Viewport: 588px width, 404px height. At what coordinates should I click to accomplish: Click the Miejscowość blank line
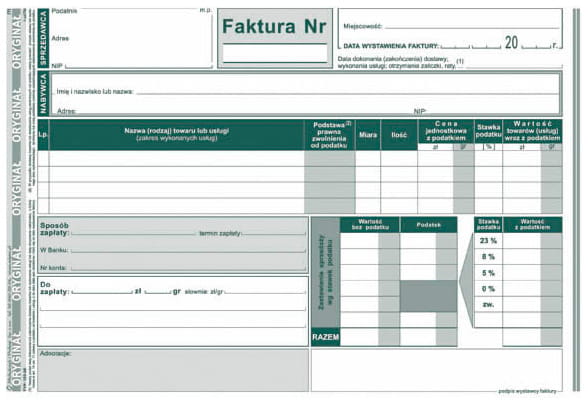(x=472, y=25)
